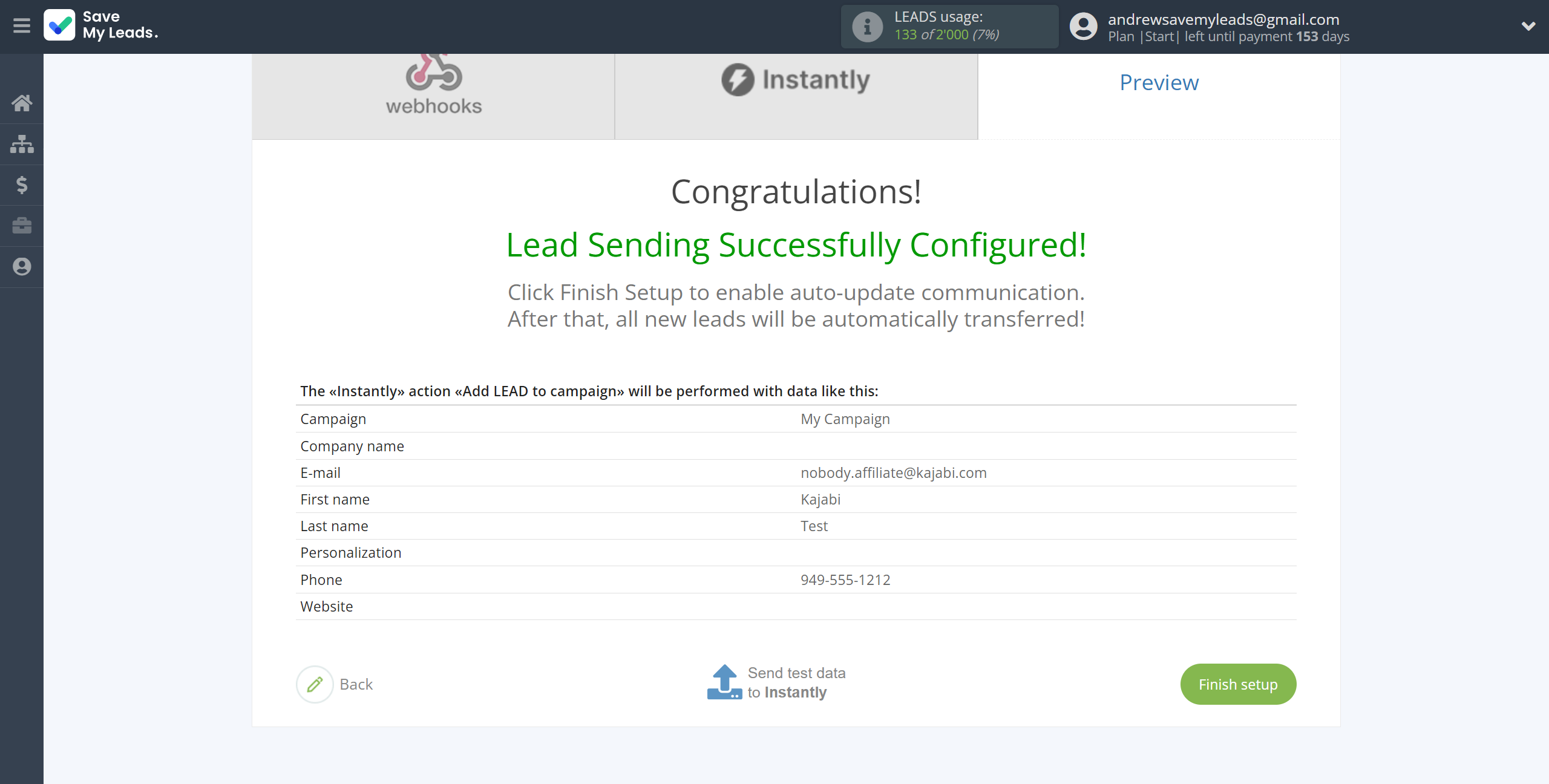Click Lead Sending Successfully Configured heading
Viewport: 1549px width, 784px height.
(x=796, y=245)
